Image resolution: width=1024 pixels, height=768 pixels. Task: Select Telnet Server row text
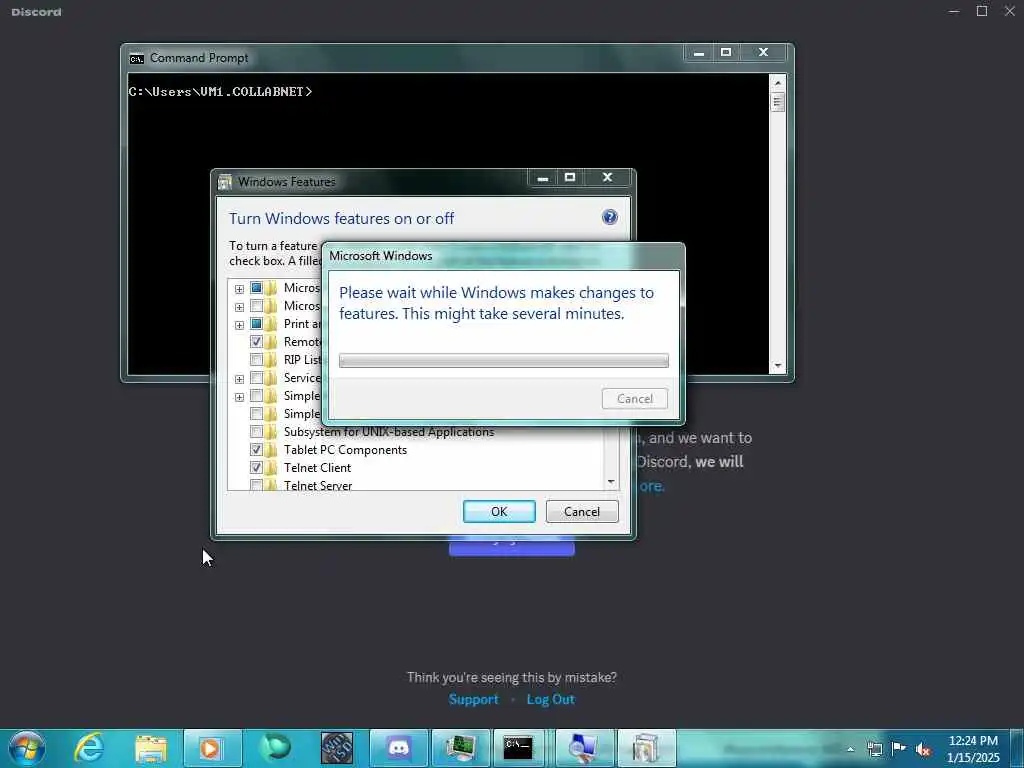pyautogui.click(x=318, y=485)
